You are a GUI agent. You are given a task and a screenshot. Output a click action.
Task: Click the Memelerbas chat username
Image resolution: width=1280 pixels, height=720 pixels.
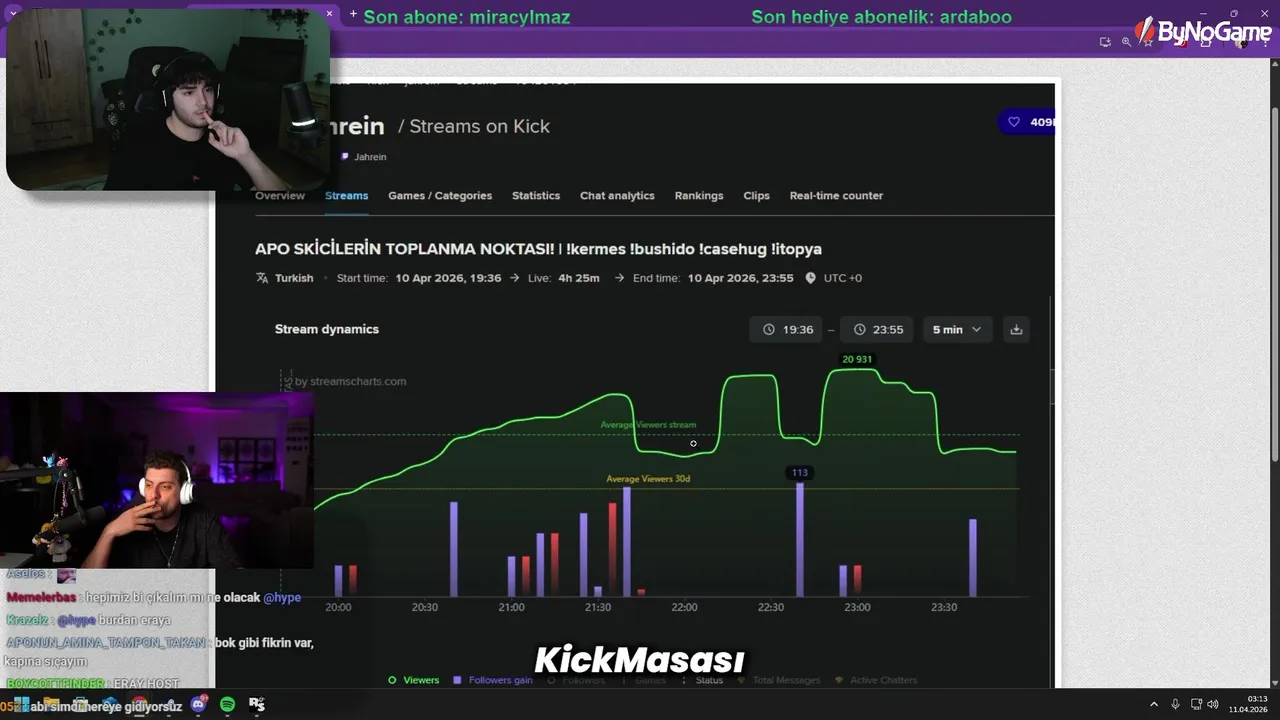[x=41, y=597]
